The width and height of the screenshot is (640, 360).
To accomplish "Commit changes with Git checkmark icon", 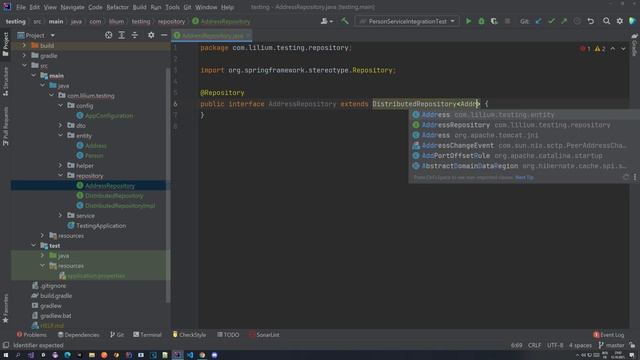I will click(x=551, y=21).
